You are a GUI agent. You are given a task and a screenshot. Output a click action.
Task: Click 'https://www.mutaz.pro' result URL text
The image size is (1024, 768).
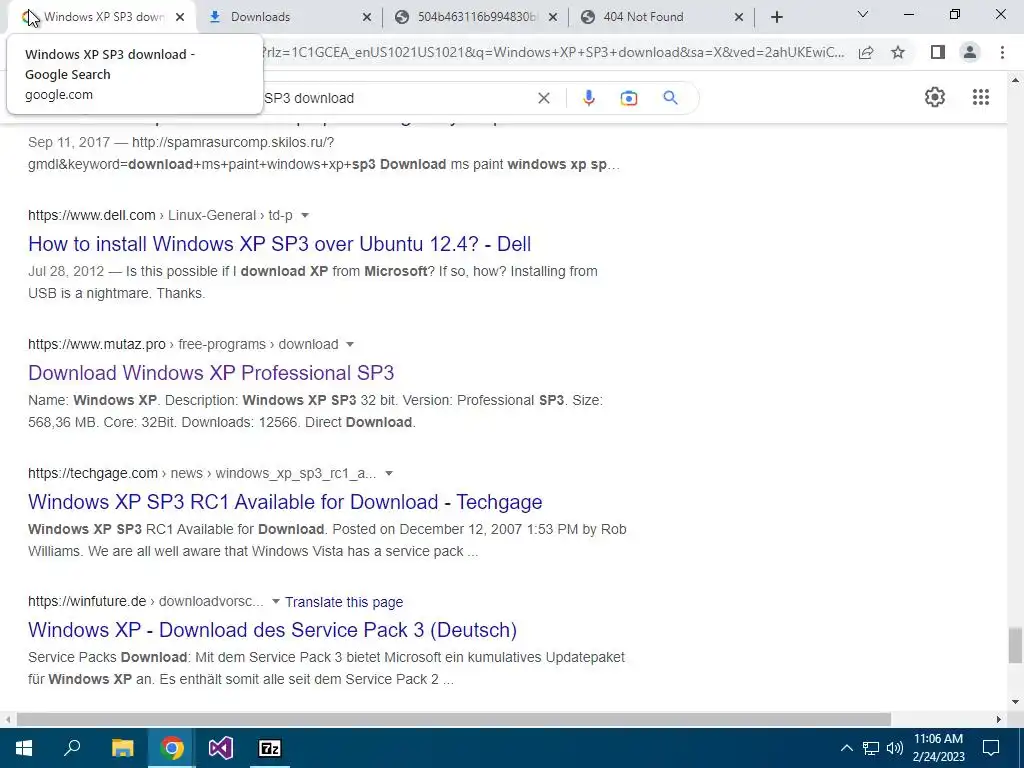[x=97, y=344]
